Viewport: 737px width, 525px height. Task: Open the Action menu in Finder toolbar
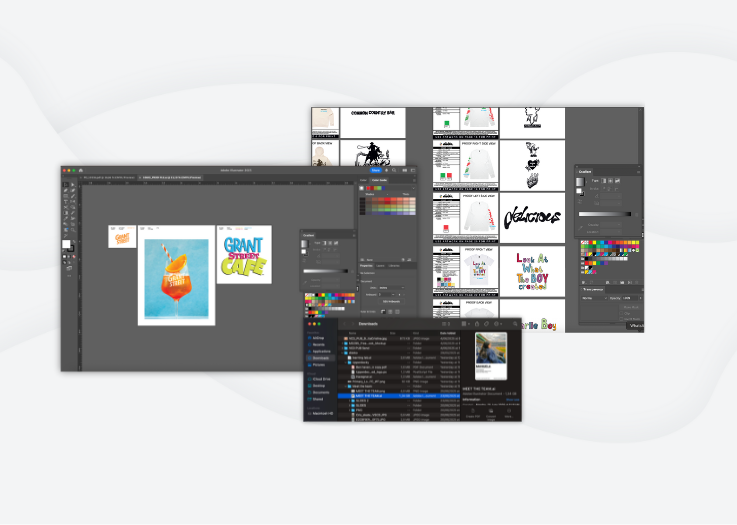click(498, 324)
